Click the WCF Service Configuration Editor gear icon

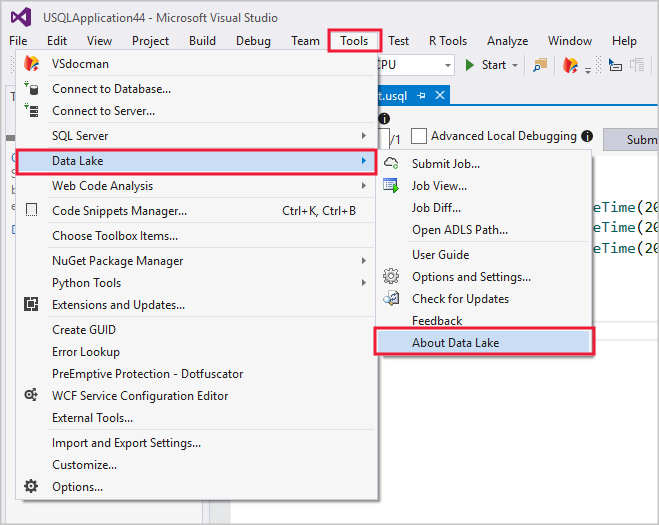click(31, 396)
